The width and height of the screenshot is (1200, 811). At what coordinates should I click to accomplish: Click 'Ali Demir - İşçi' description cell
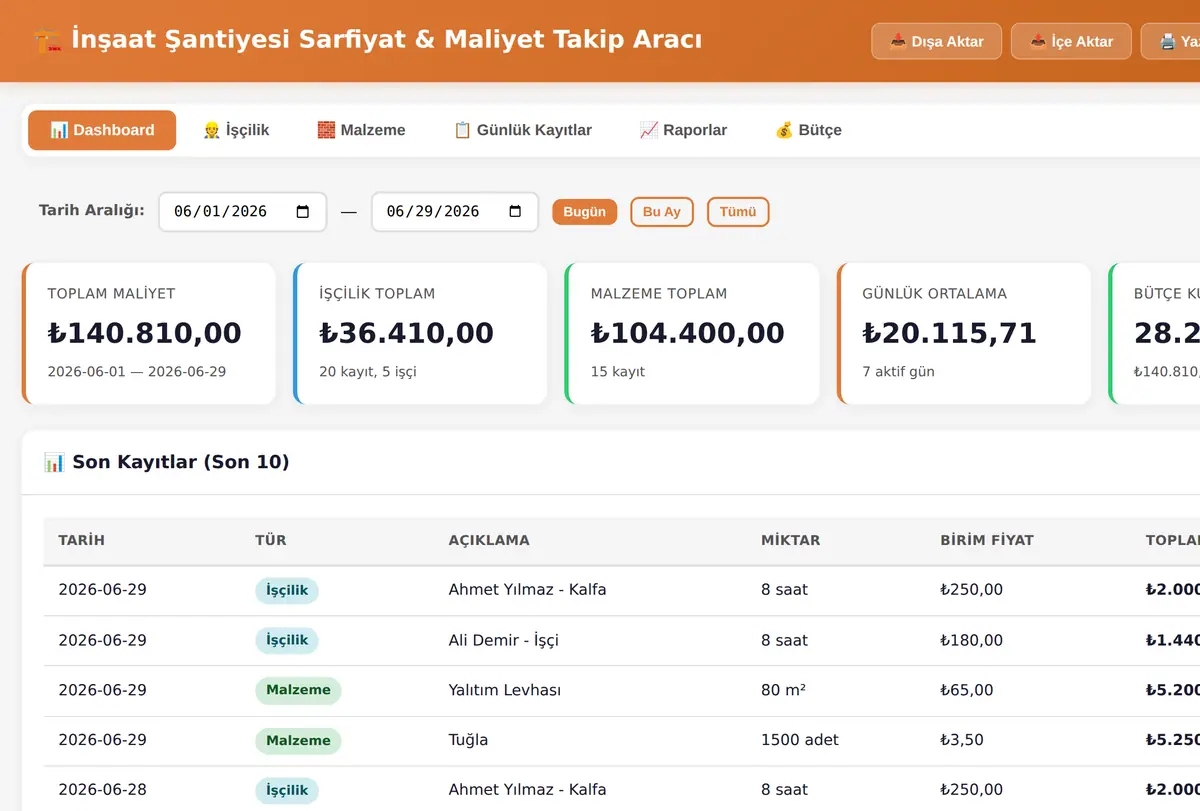click(504, 640)
